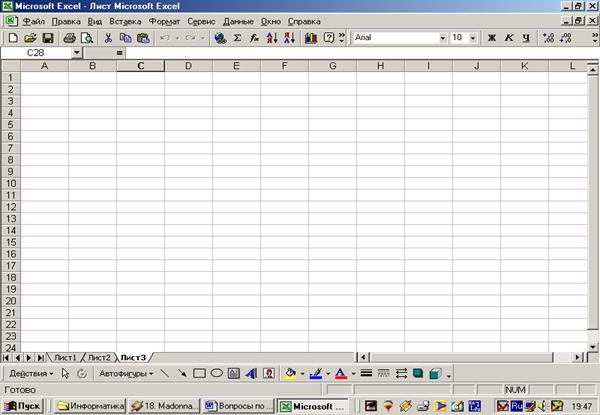
Task: Toggle Bold (Ж) formatting
Action: (492, 37)
